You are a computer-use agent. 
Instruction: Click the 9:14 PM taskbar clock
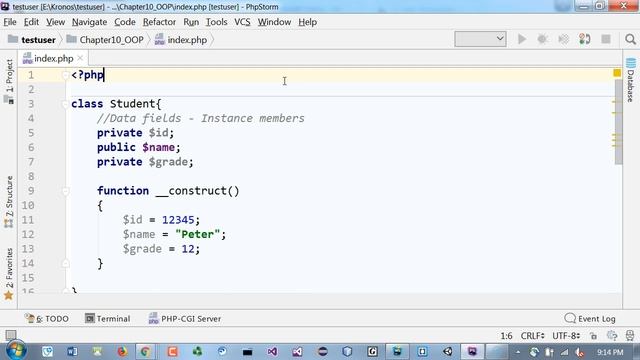(610, 352)
